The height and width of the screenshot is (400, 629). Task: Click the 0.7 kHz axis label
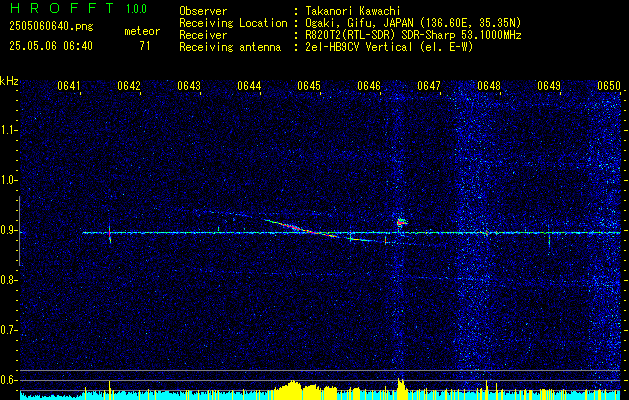7,330
